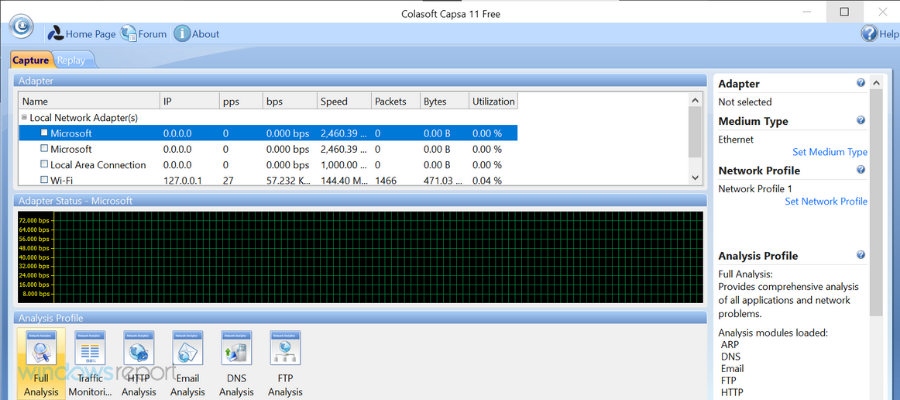Sort adapters by the Bytes column header

[444, 102]
